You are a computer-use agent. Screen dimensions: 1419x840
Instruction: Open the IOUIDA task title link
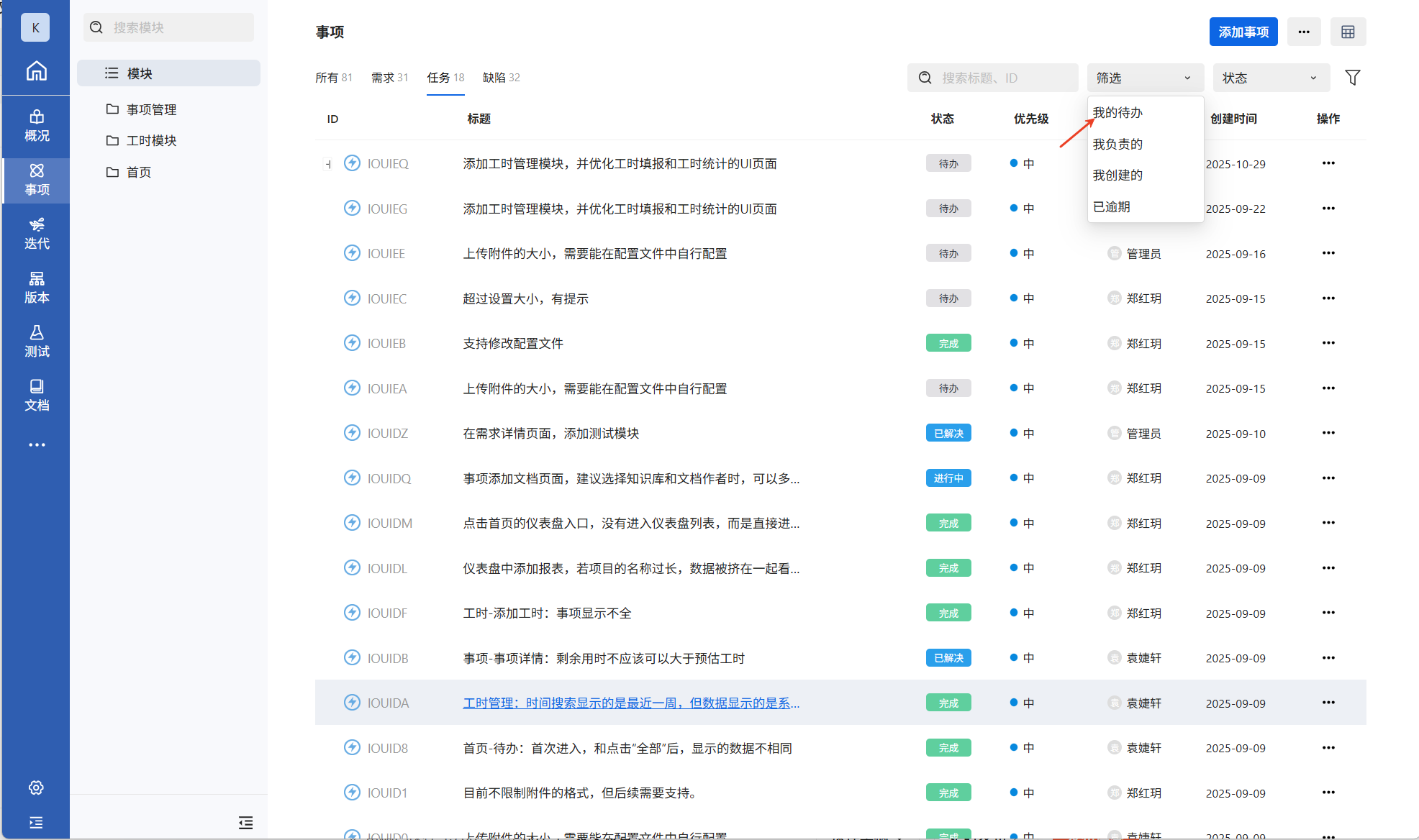pyautogui.click(x=630, y=703)
